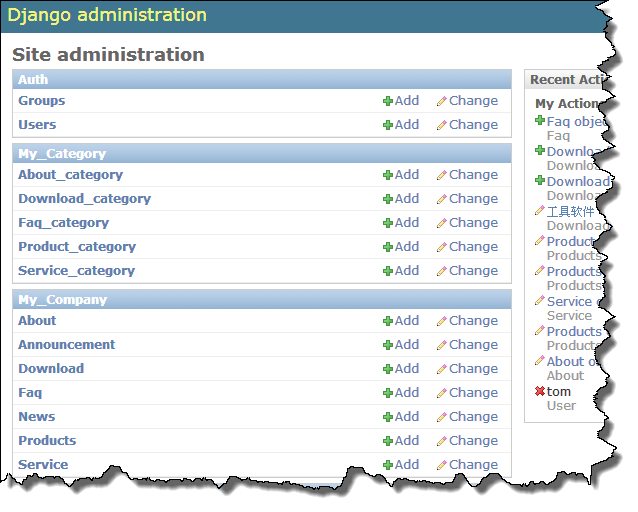Click the pencil icon in the Products row
The height and width of the screenshot is (512, 638).
[441, 441]
